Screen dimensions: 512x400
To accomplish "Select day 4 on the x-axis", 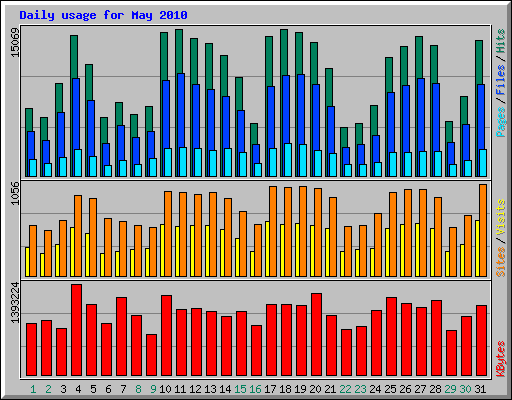I will click(78, 389).
